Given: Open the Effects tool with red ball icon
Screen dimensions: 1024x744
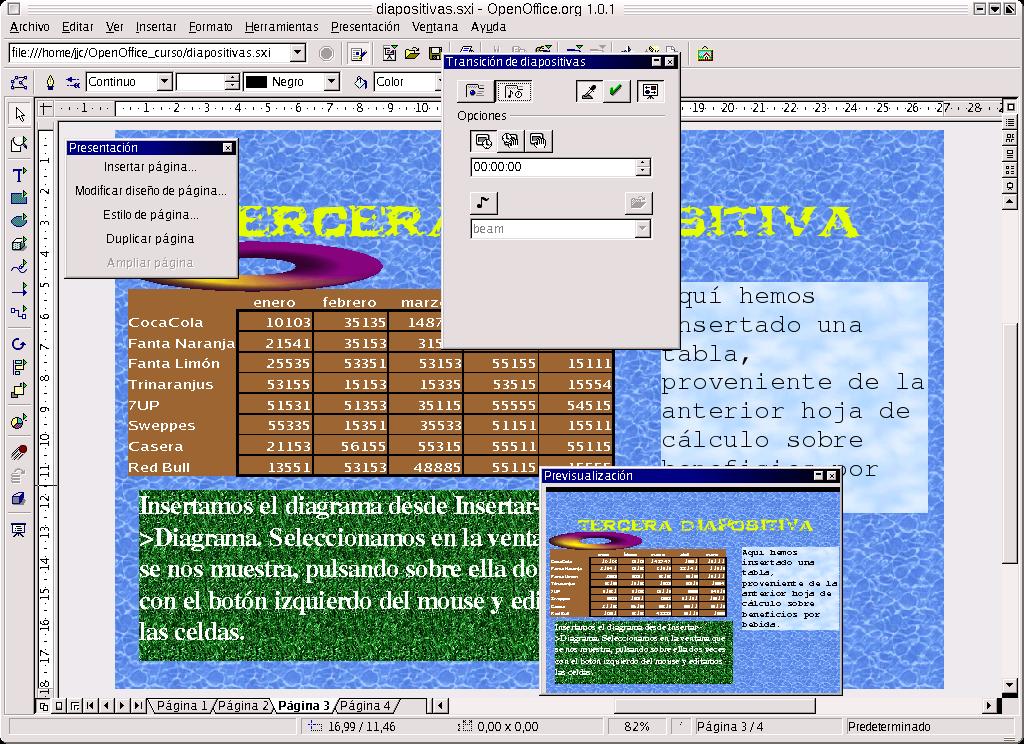Looking at the screenshot, I should 19,452.
